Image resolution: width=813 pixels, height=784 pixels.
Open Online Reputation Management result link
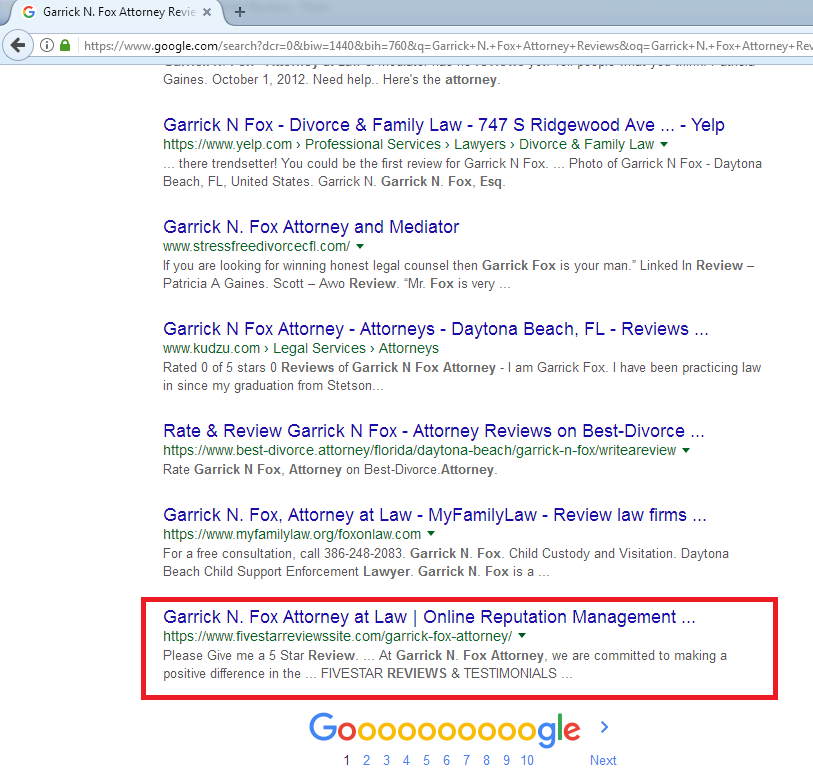(429, 618)
